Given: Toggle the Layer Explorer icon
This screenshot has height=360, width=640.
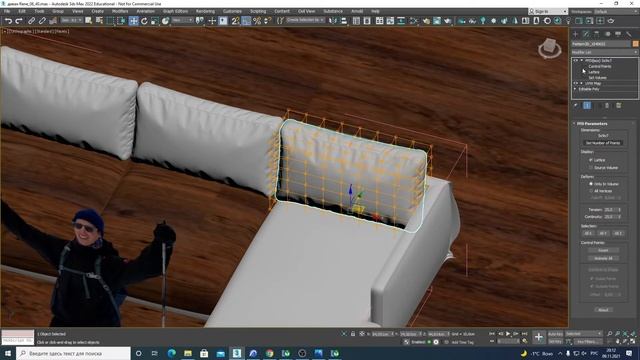Looking at the screenshot, I should pos(367,20).
